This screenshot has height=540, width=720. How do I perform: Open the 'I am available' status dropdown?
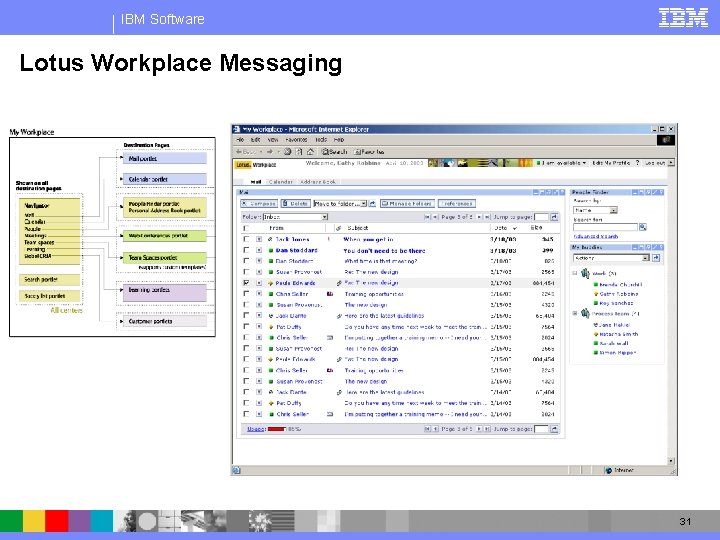[562, 163]
